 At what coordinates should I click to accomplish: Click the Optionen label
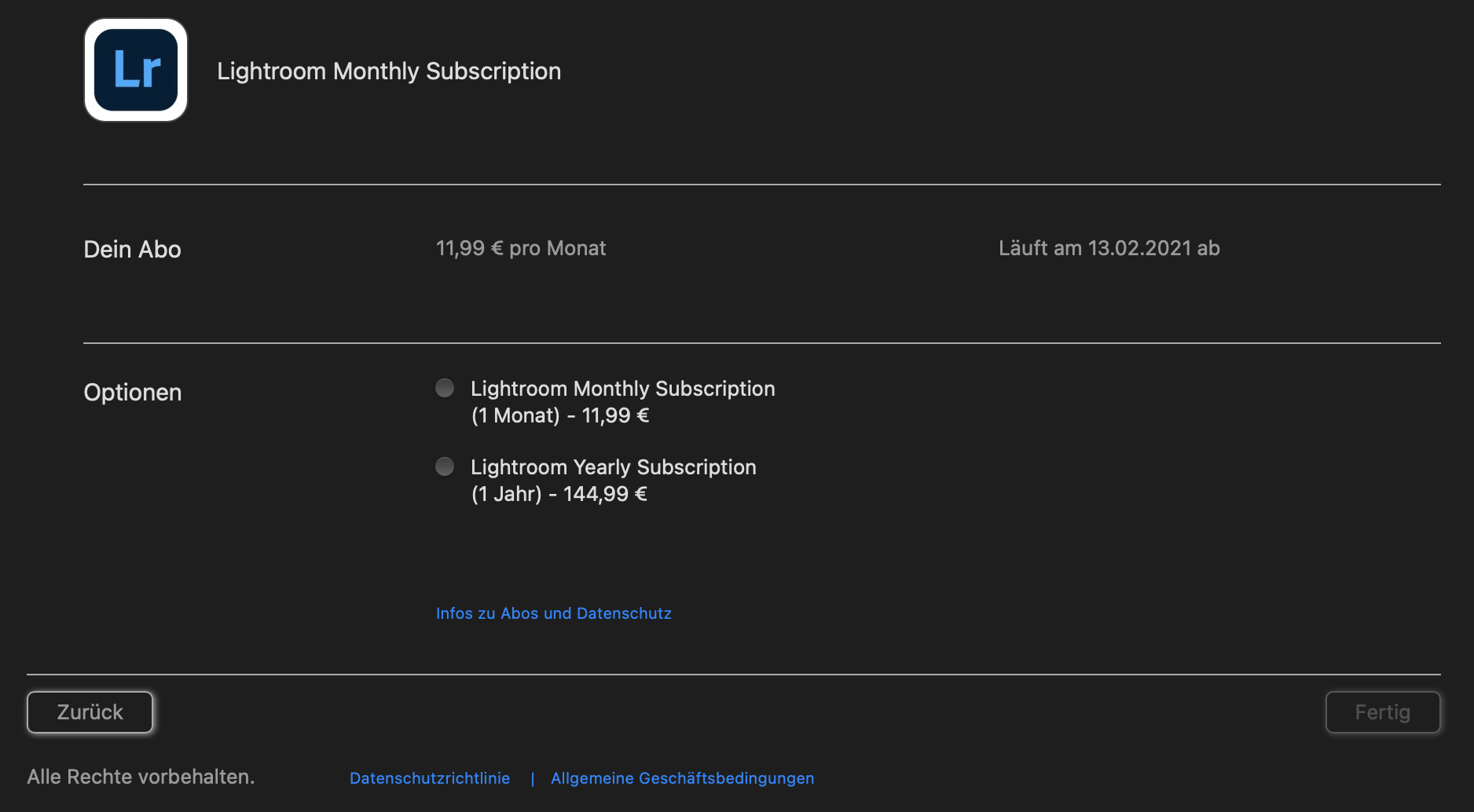tap(133, 393)
